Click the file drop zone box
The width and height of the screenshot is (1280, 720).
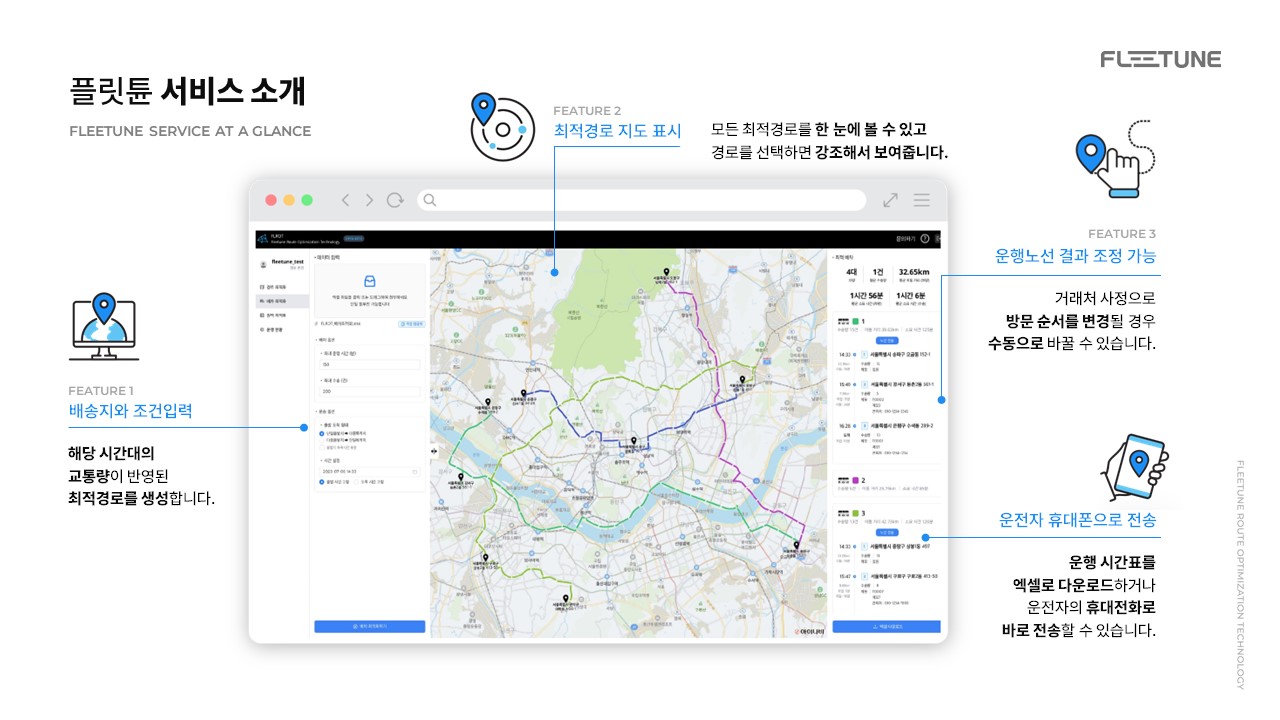tap(369, 290)
